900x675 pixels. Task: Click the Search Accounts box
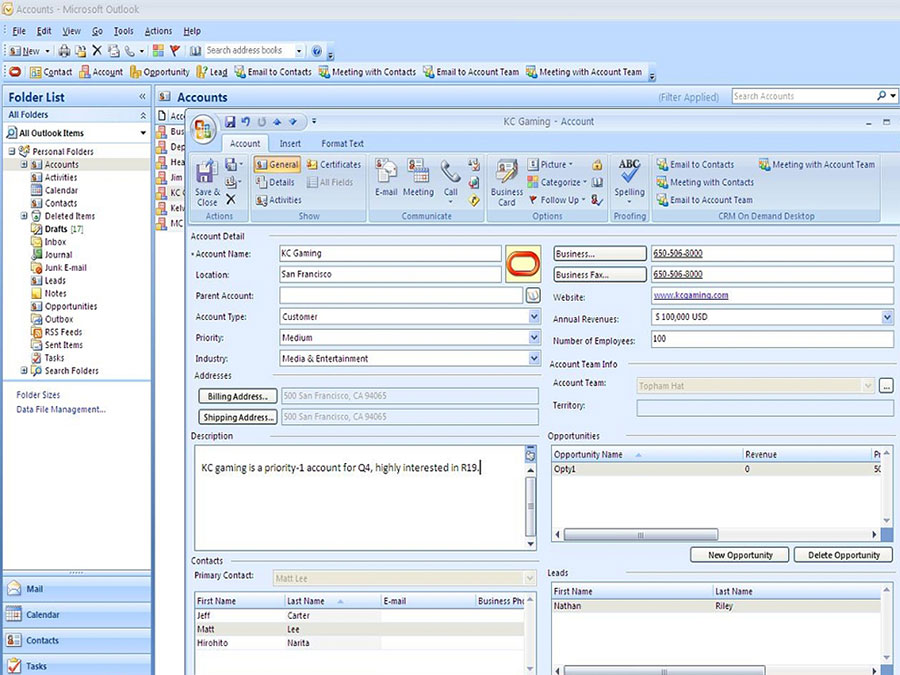click(x=804, y=96)
